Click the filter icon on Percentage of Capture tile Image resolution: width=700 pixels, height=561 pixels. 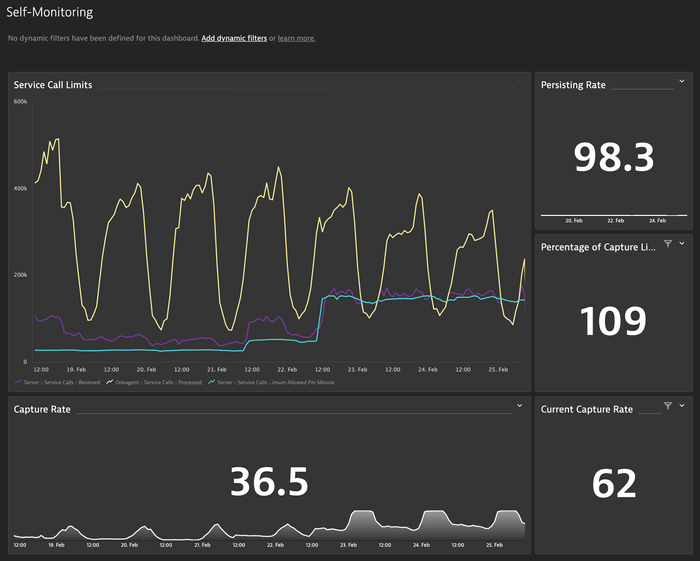(668, 244)
